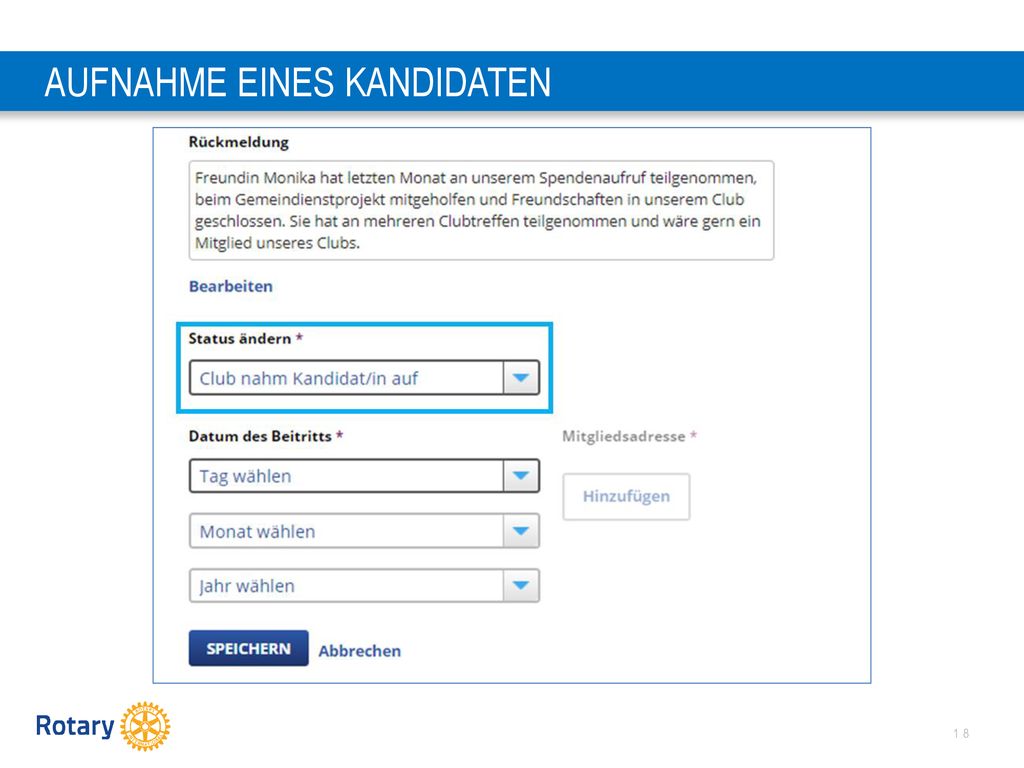Click the slide page number 18
The height and width of the screenshot is (768, 1024).
[x=961, y=733]
